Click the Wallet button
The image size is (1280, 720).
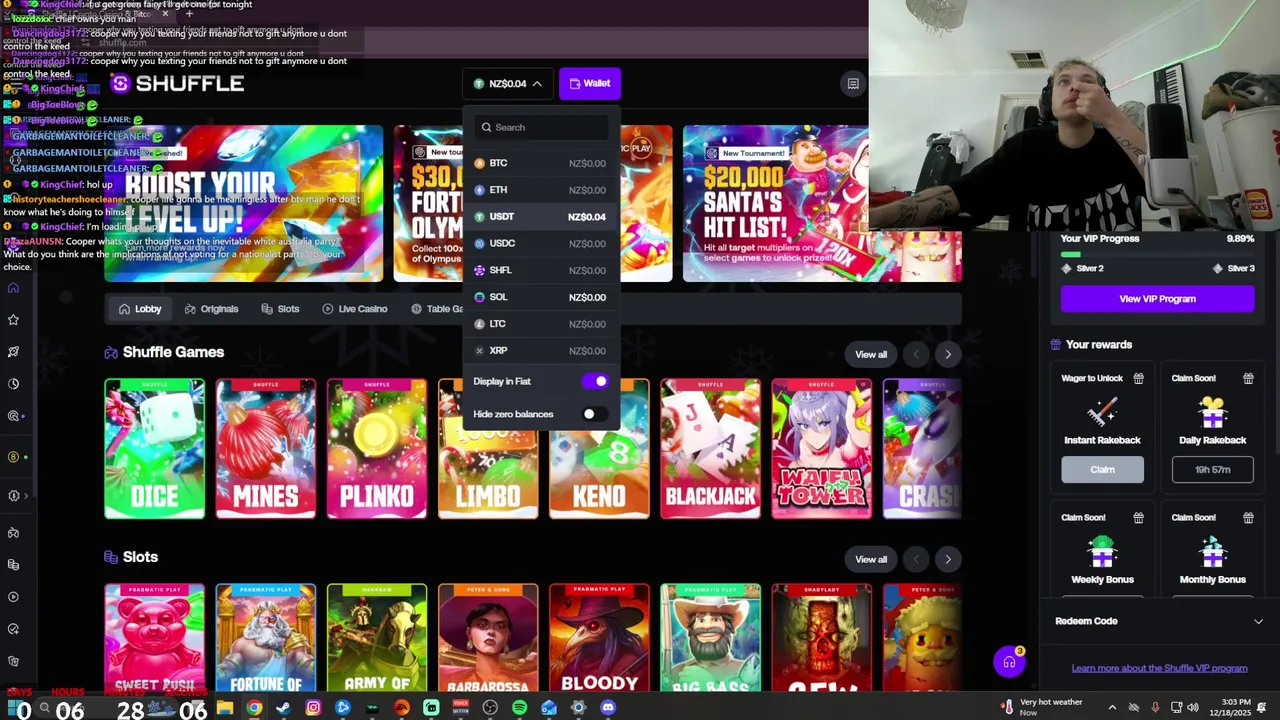pyautogui.click(x=590, y=84)
